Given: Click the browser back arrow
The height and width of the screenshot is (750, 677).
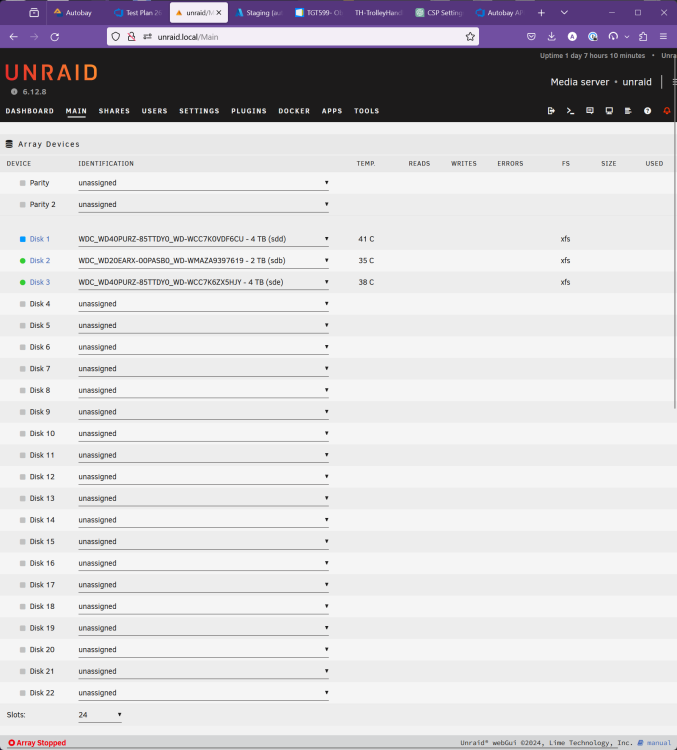Looking at the screenshot, I should click(x=13, y=37).
